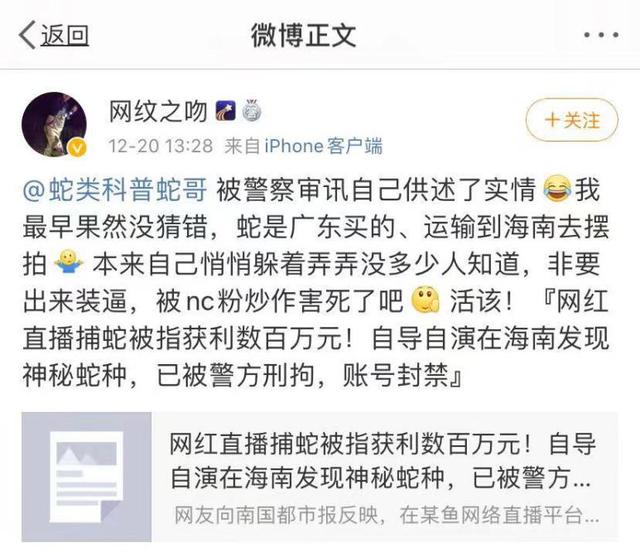Tap the iPhone客户端 source link

323,146
